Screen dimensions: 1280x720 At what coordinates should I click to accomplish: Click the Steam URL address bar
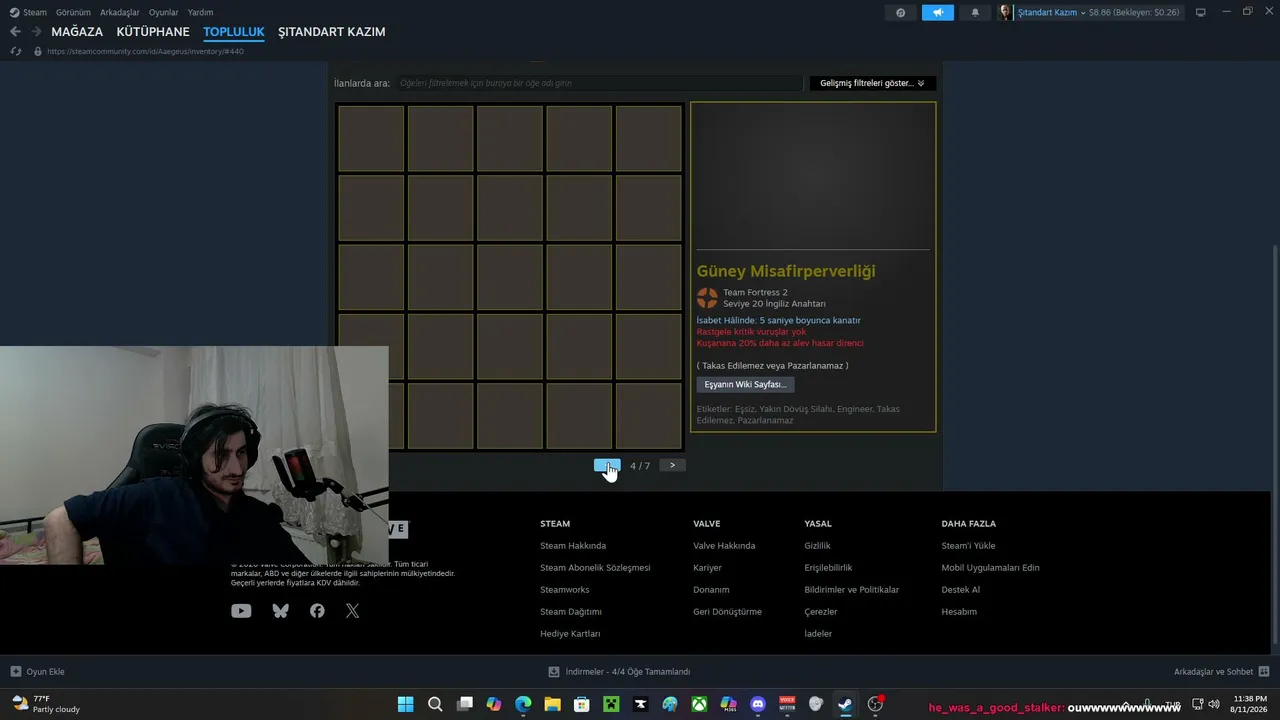[145, 51]
